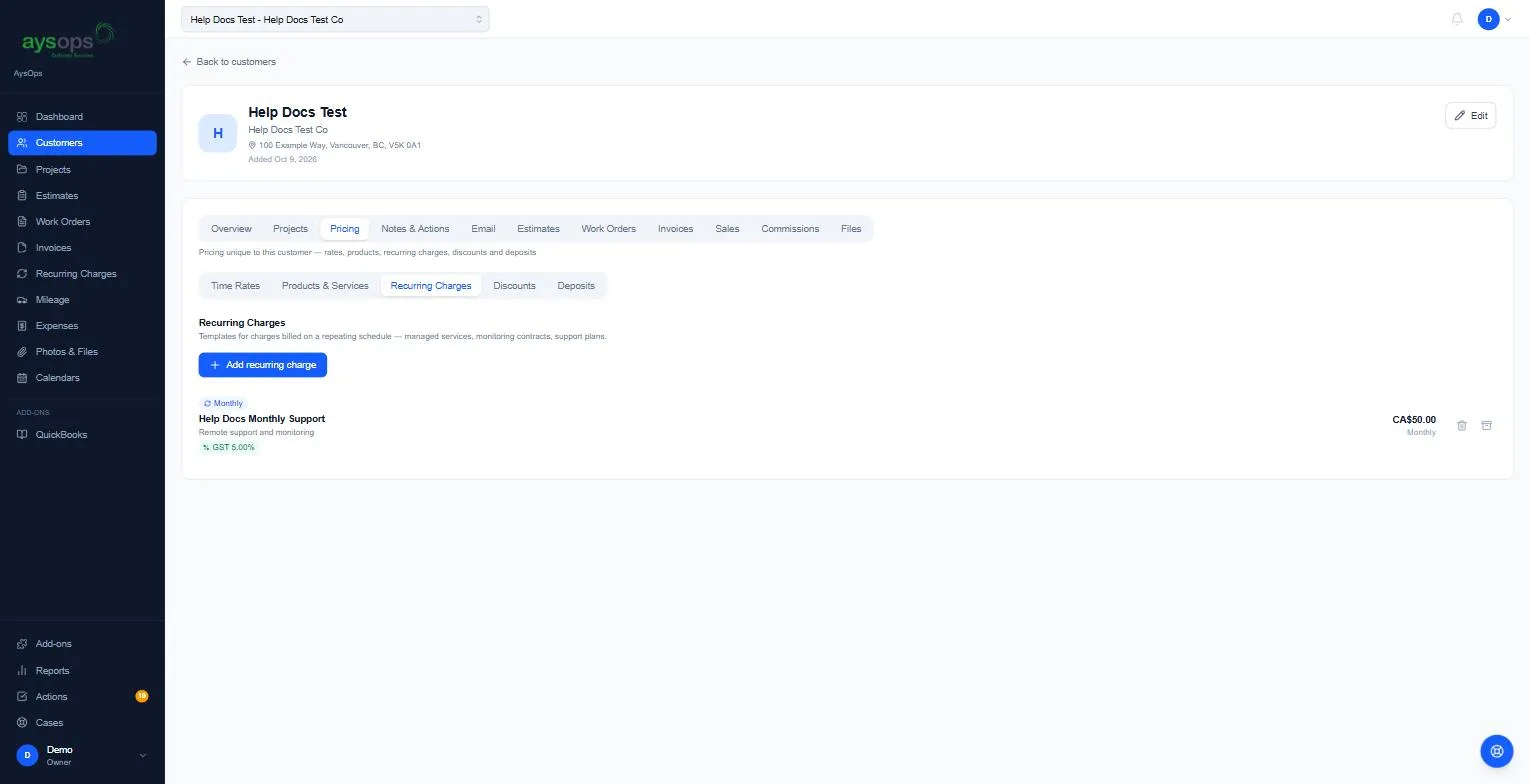
Task: Click the CA$50.00 amount
Action: pyautogui.click(x=1414, y=420)
